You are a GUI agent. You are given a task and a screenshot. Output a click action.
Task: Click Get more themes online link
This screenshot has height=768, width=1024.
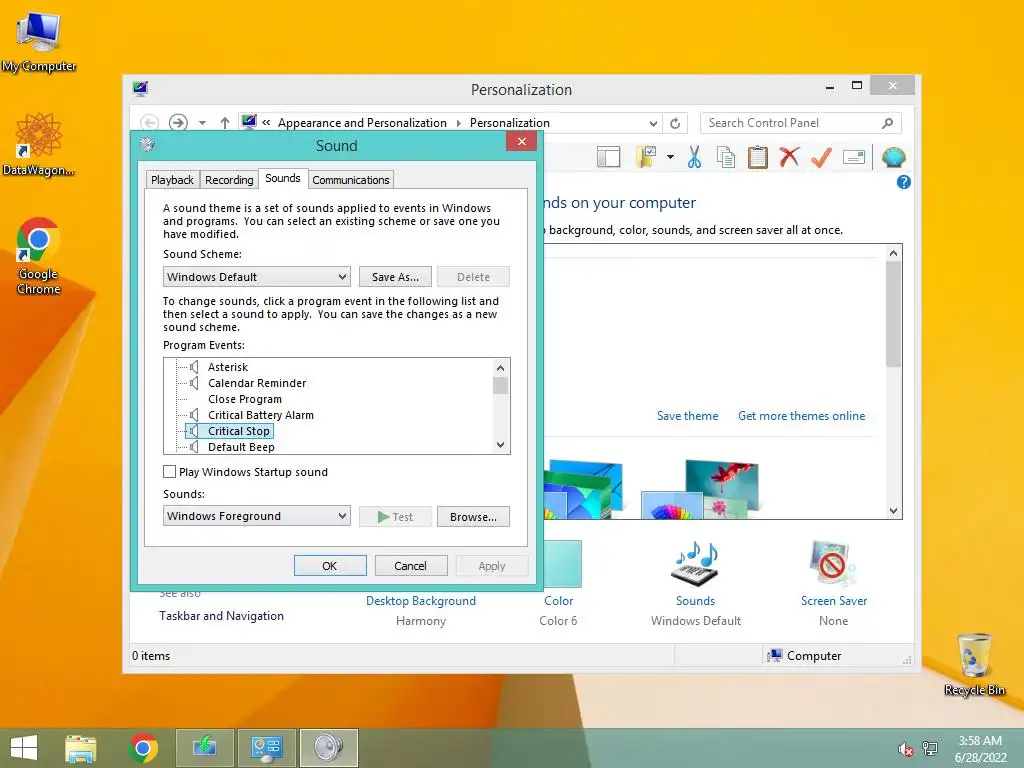click(x=801, y=416)
